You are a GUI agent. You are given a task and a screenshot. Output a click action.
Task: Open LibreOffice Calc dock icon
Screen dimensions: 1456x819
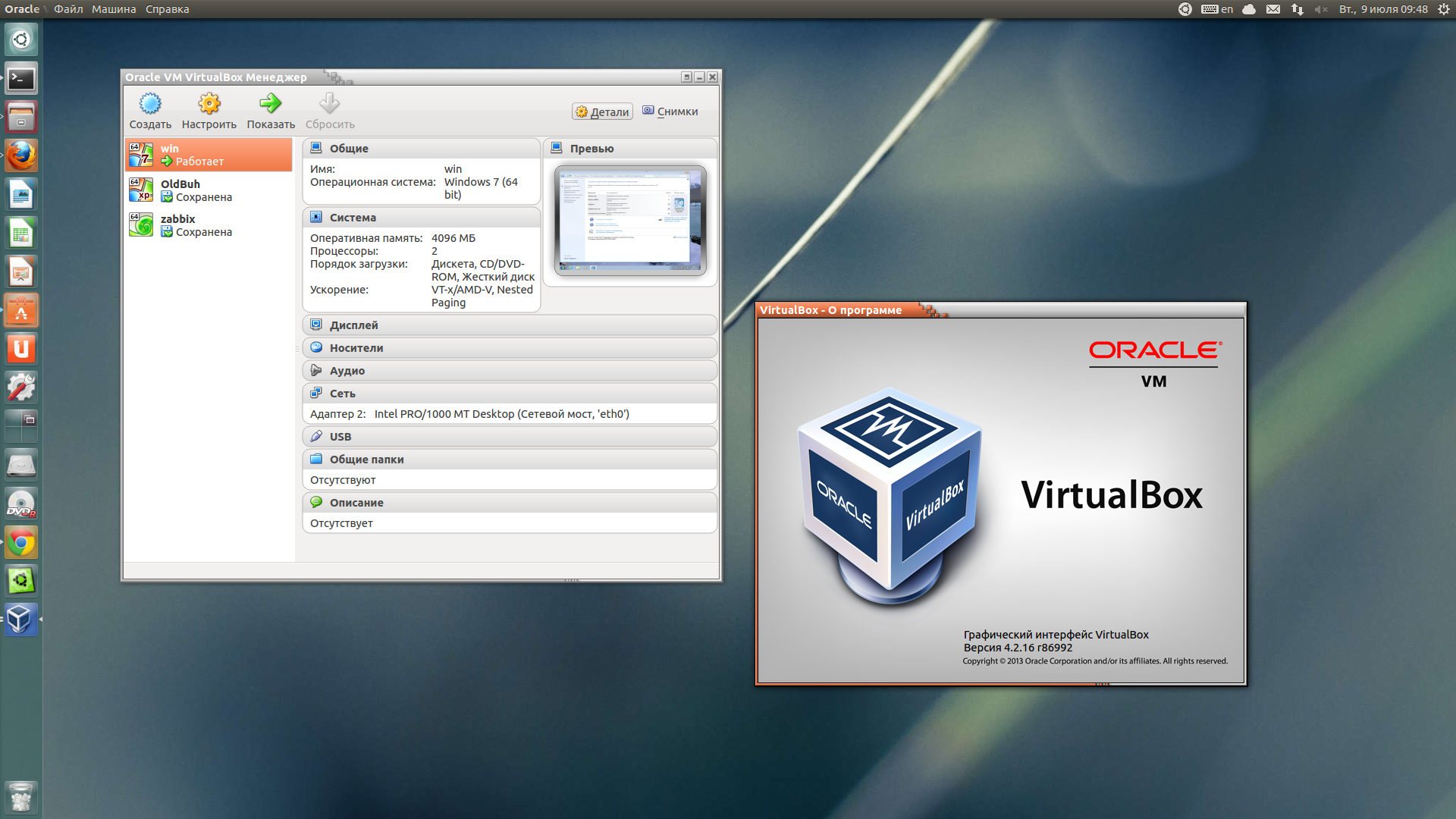click(21, 233)
